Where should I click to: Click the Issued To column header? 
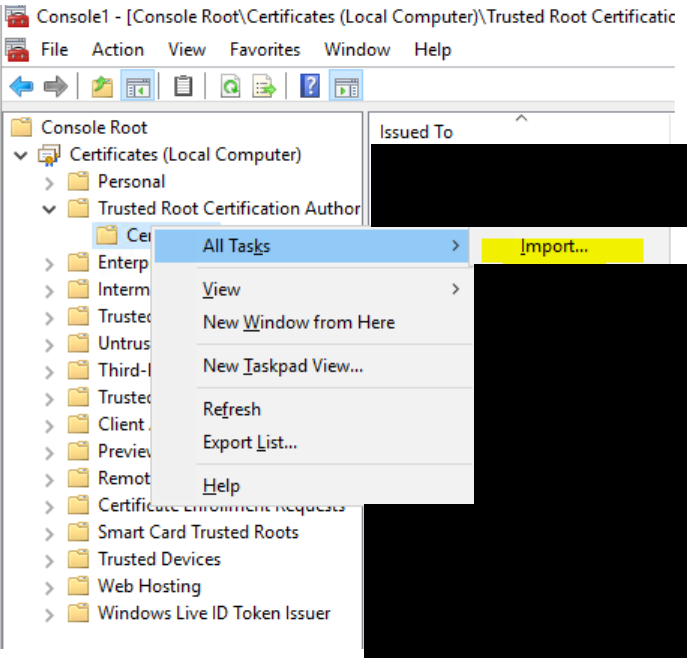[x=417, y=132]
